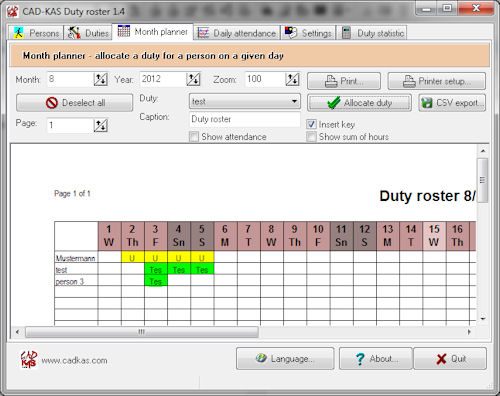Select day 16 Th column header
Screen dimensions: 500x396
point(458,236)
